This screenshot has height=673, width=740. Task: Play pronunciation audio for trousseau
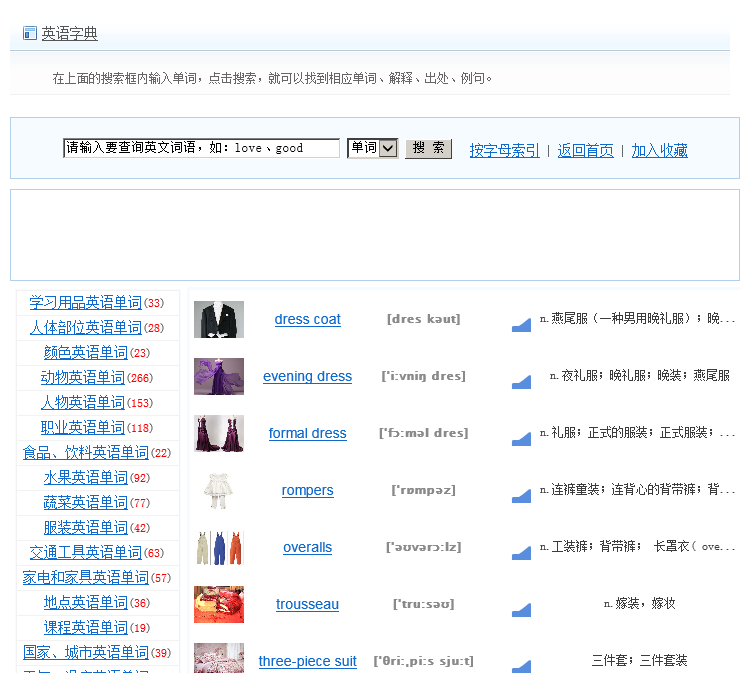[x=521, y=610]
